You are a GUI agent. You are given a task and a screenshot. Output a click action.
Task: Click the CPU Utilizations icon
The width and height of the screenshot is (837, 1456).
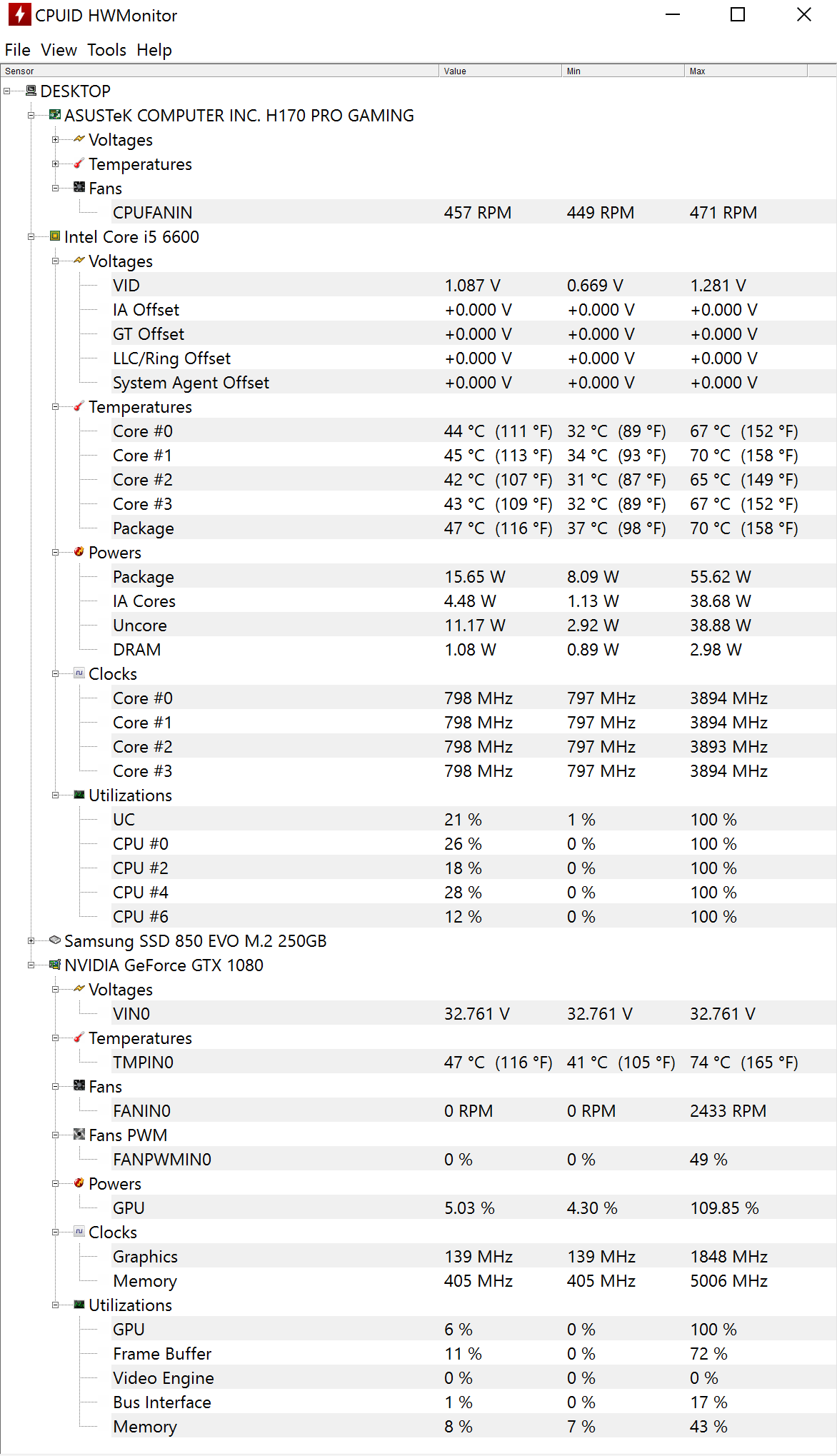click(x=79, y=795)
